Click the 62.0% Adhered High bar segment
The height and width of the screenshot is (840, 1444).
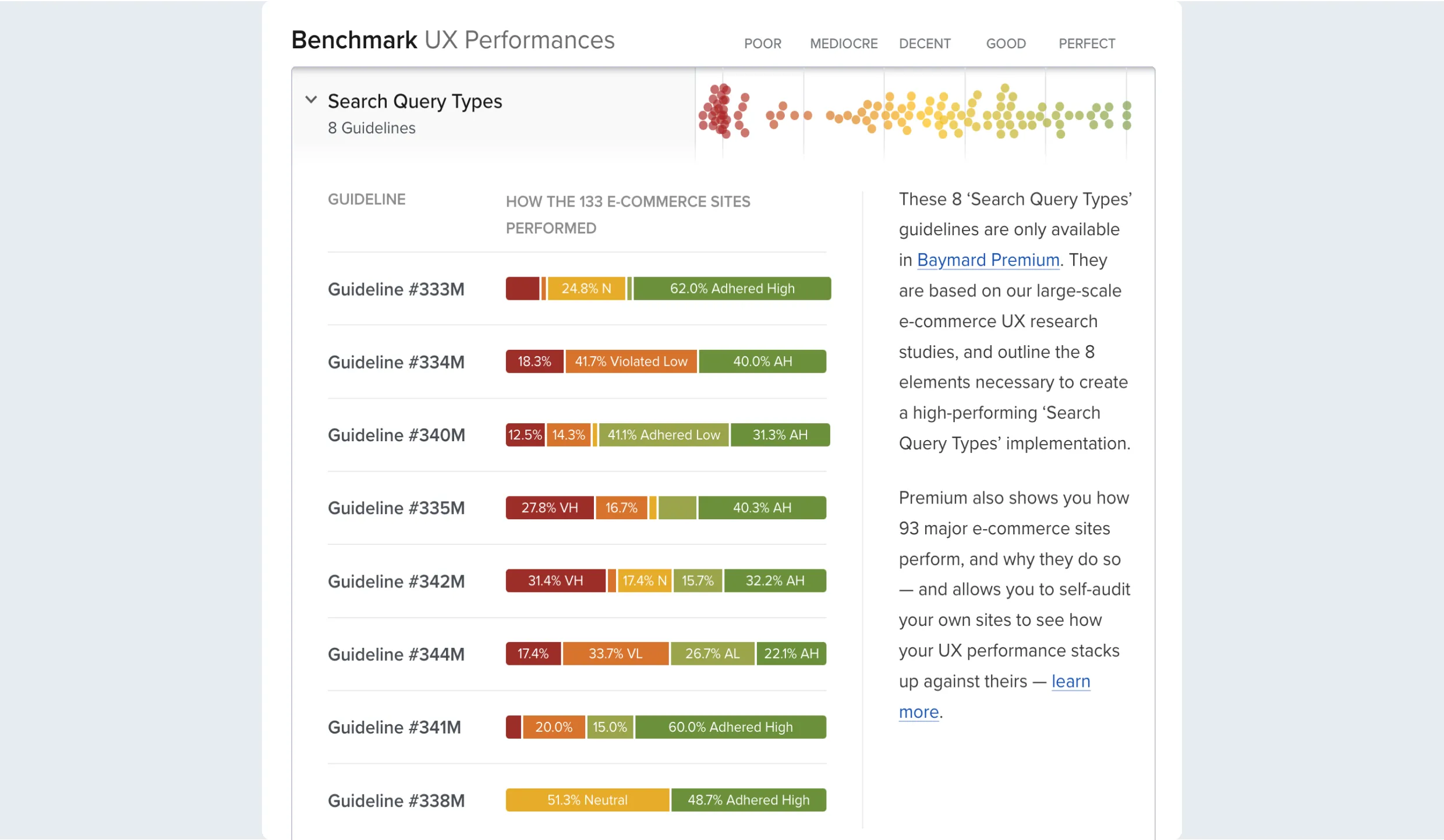[x=732, y=289]
